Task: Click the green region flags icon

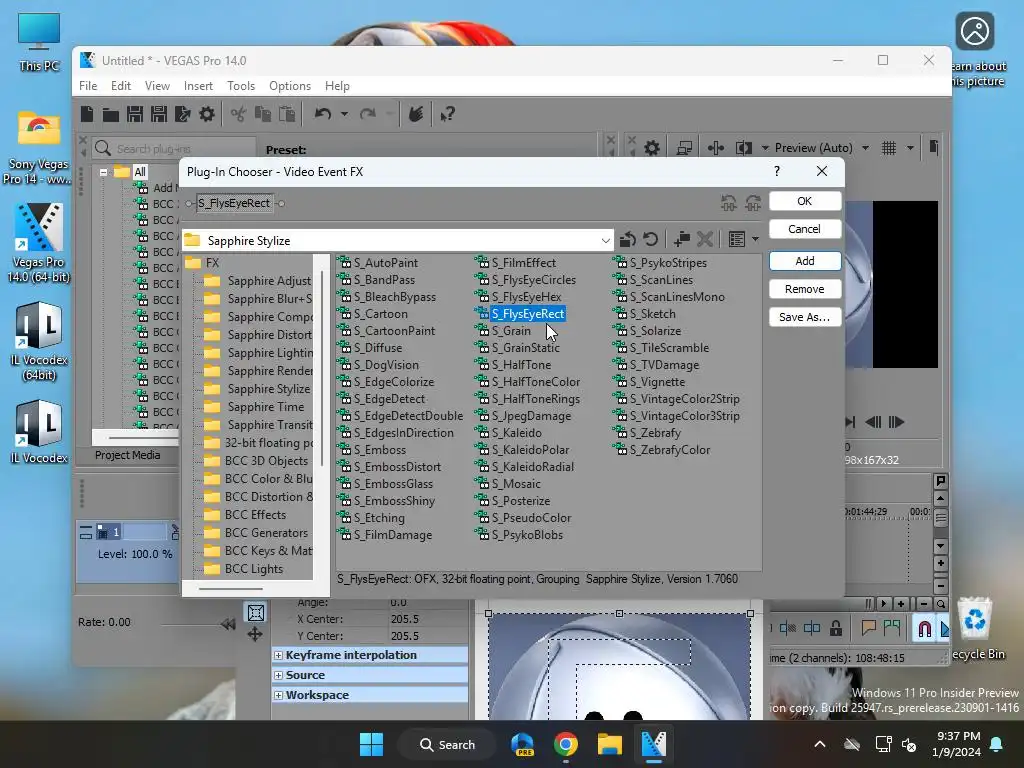Action: point(892,628)
